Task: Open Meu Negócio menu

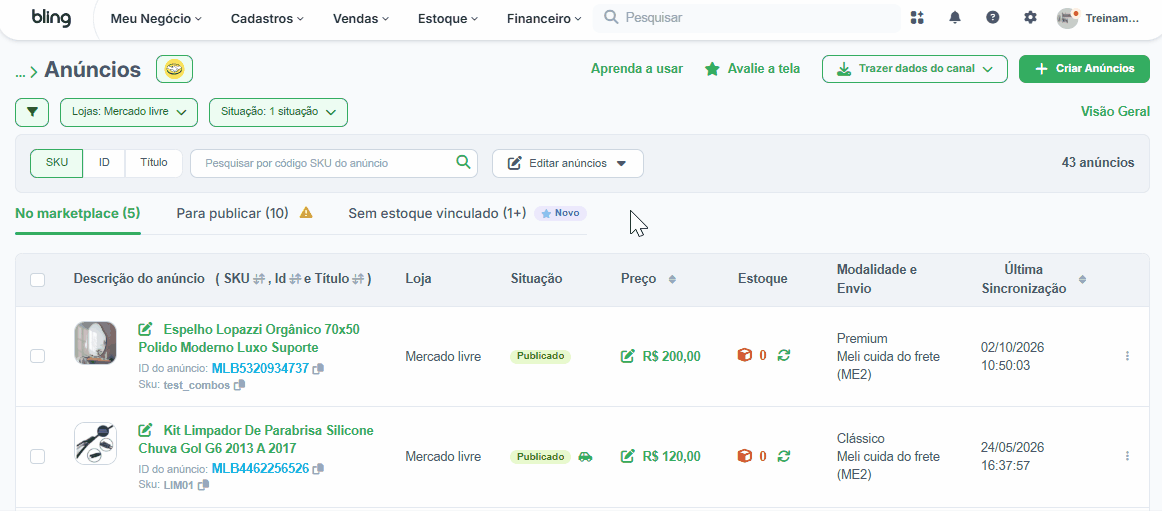Action: [x=156, y=19]
